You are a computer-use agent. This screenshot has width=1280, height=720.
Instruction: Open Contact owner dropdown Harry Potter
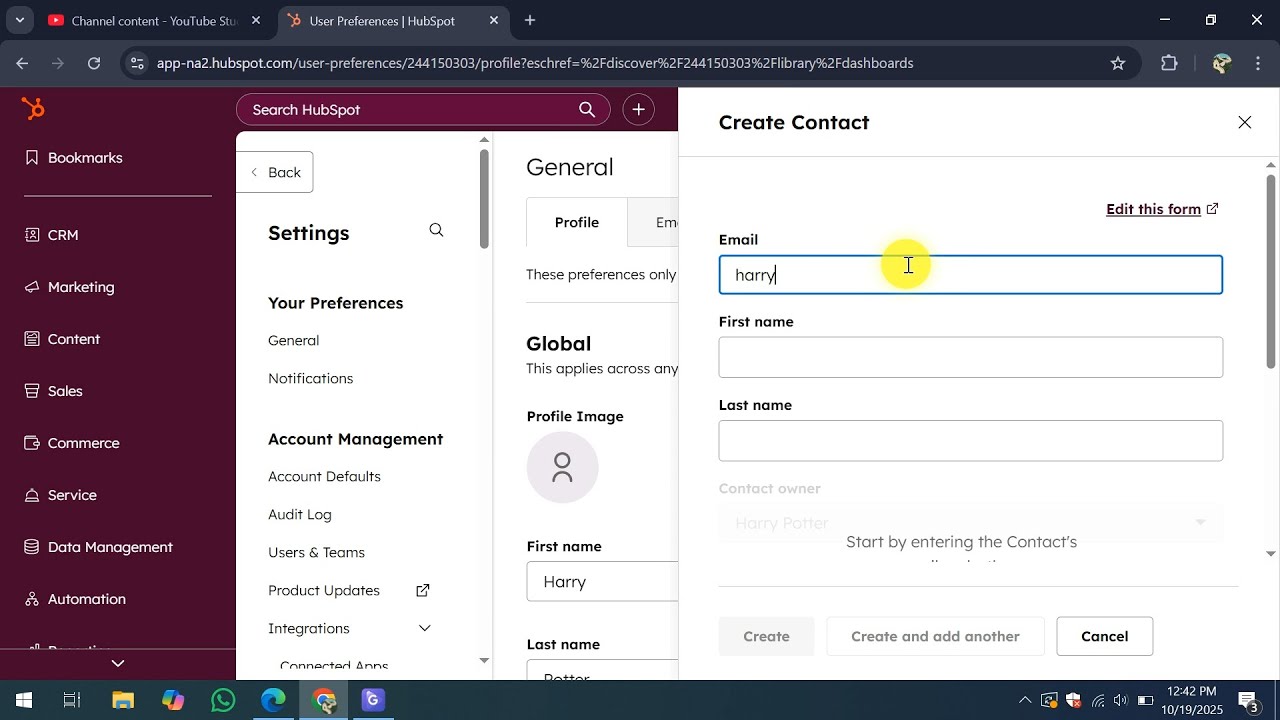pyautogui.click(x=971, y=523)
